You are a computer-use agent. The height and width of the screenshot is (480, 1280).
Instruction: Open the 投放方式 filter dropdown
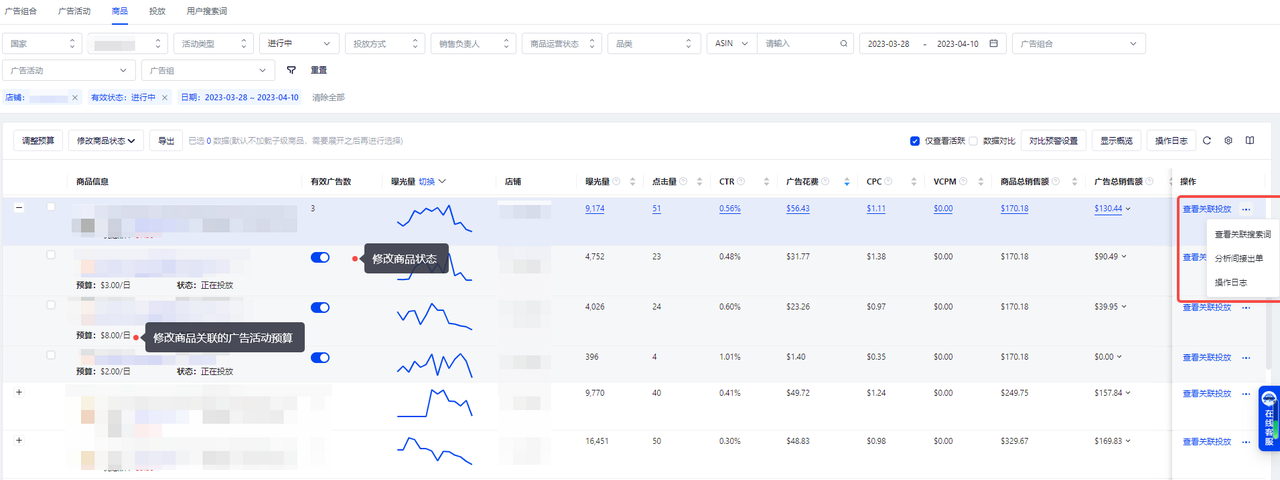383,44
